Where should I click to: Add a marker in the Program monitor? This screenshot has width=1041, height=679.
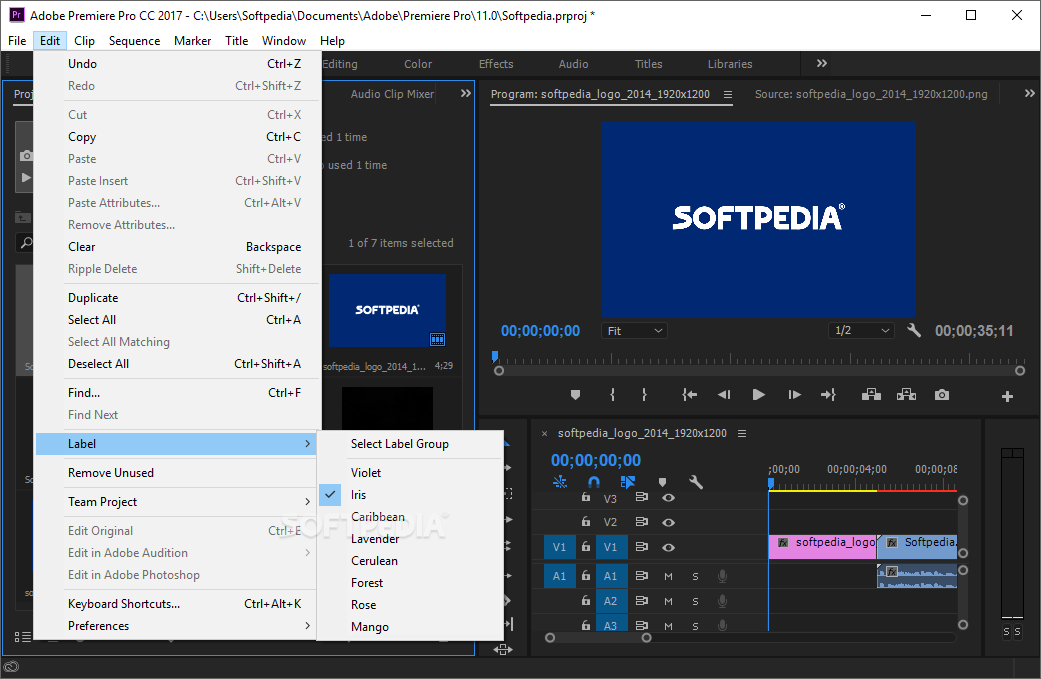click(576, 395)
